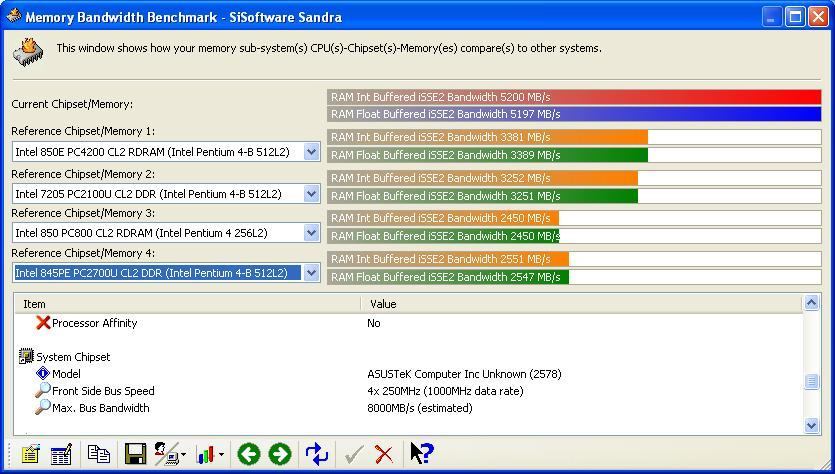
Task: Click the bar chart toolbar icon
Action: click(206, 454)
